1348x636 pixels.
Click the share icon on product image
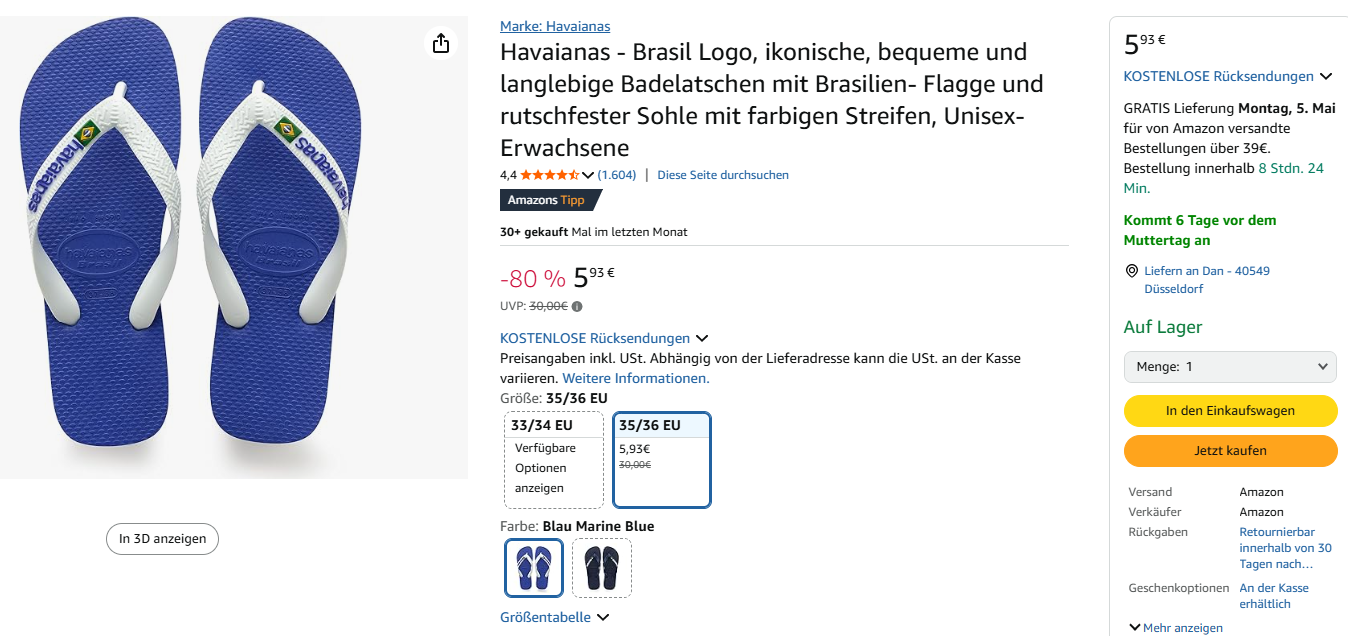441,43
